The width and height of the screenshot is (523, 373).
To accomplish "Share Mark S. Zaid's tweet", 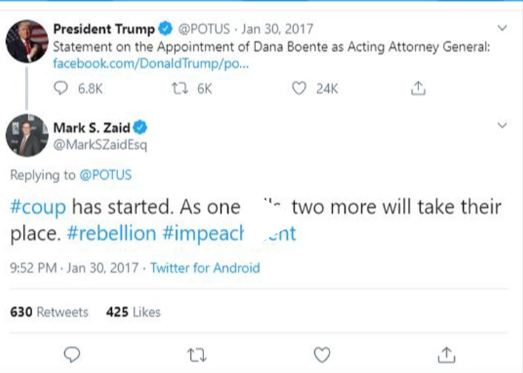I will [447, 354].
